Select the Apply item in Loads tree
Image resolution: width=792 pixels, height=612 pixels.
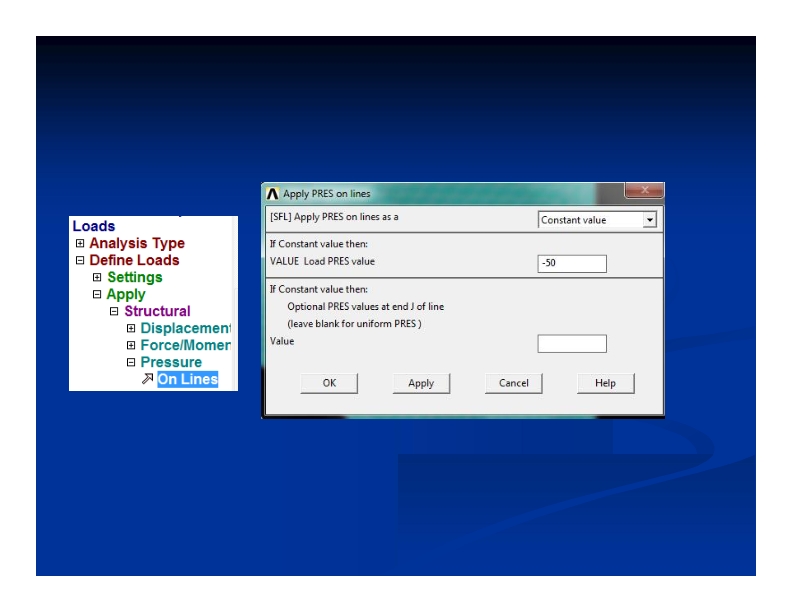(x=126, y=294)
